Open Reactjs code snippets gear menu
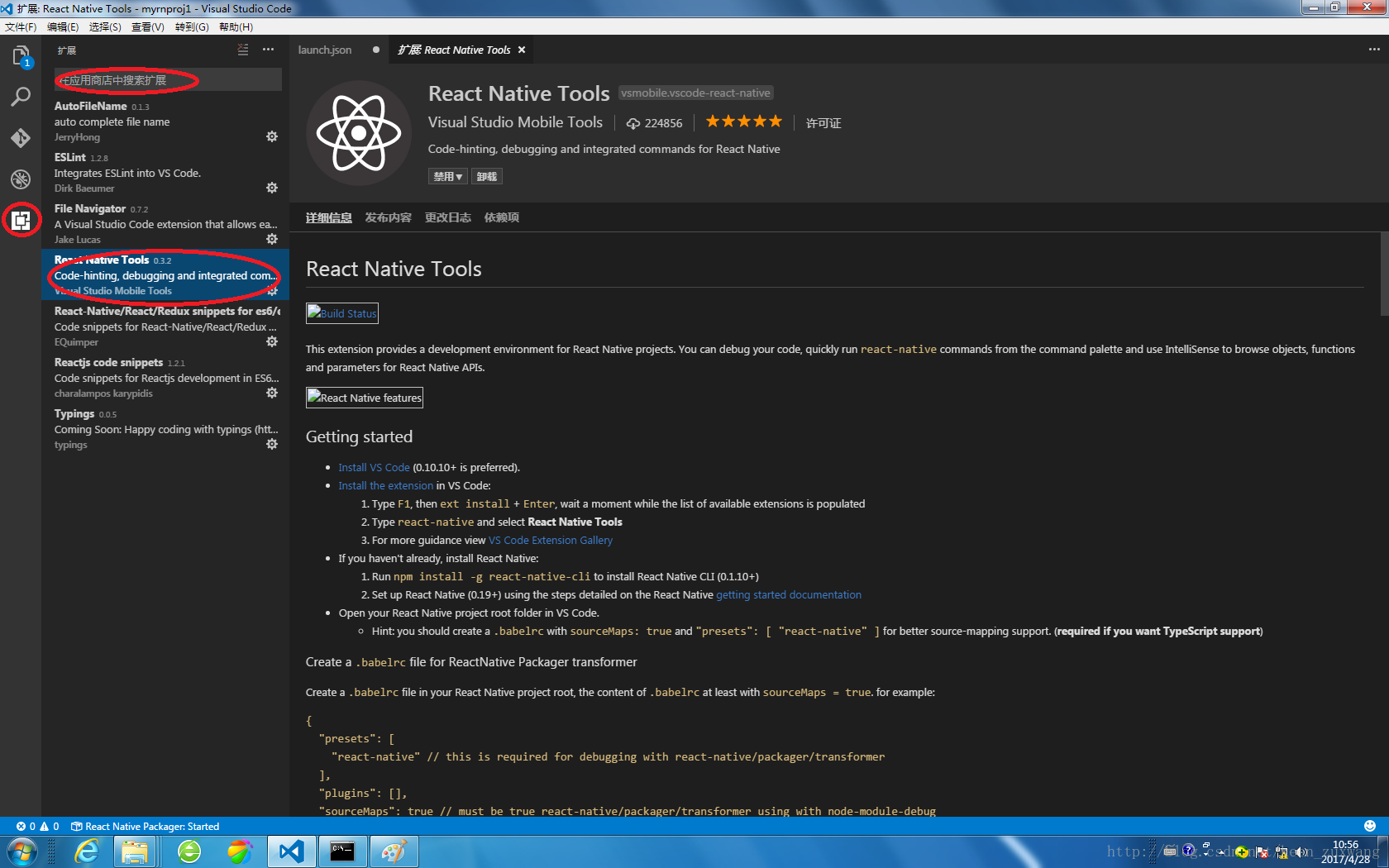 [x=272, y=393]
